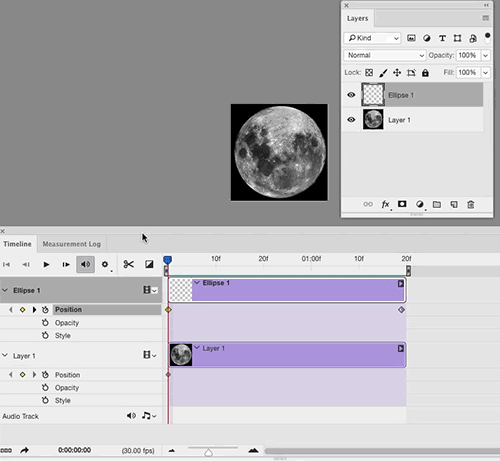Go to first frame in Timeline

pos(6,264)
